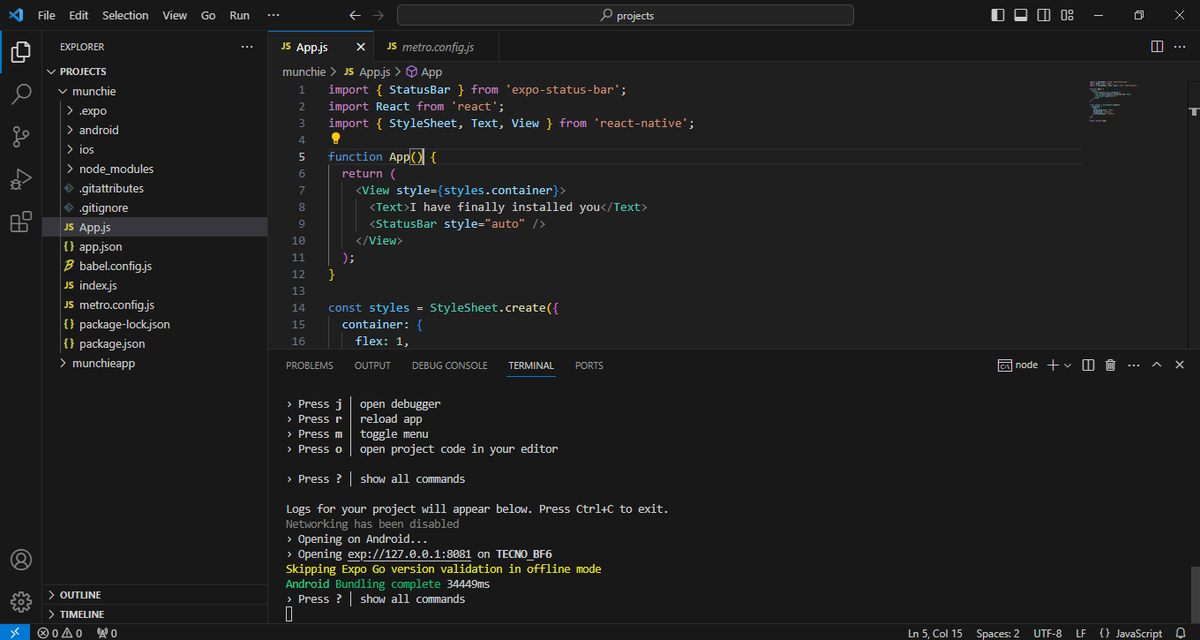Viewport: 1200px width, 640px height.
Task: Toggle Secondary Side Bar visibility
Action: coord(1044,15)
